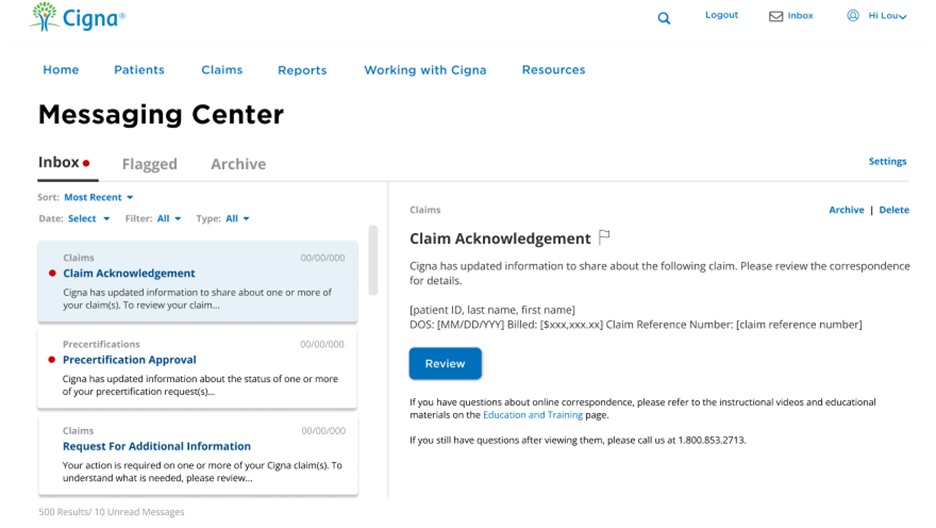Click the search magnifier icon
936x528 pixels.
click(664, 18)
